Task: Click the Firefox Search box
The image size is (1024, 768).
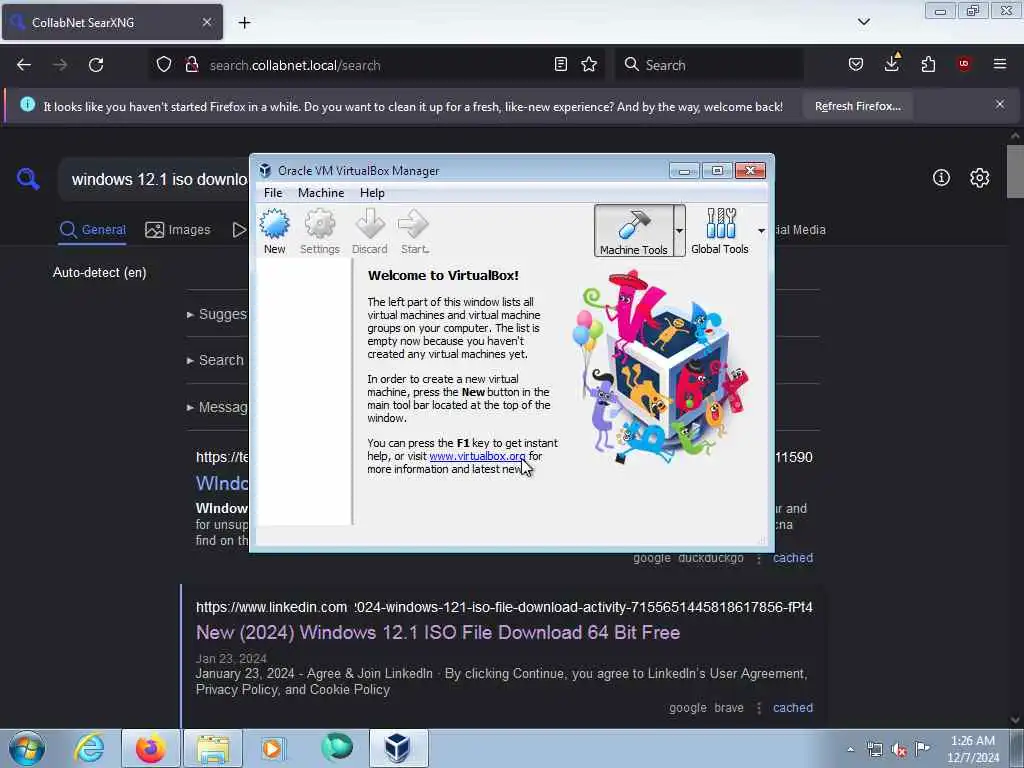Action: [x=709, y=65]
